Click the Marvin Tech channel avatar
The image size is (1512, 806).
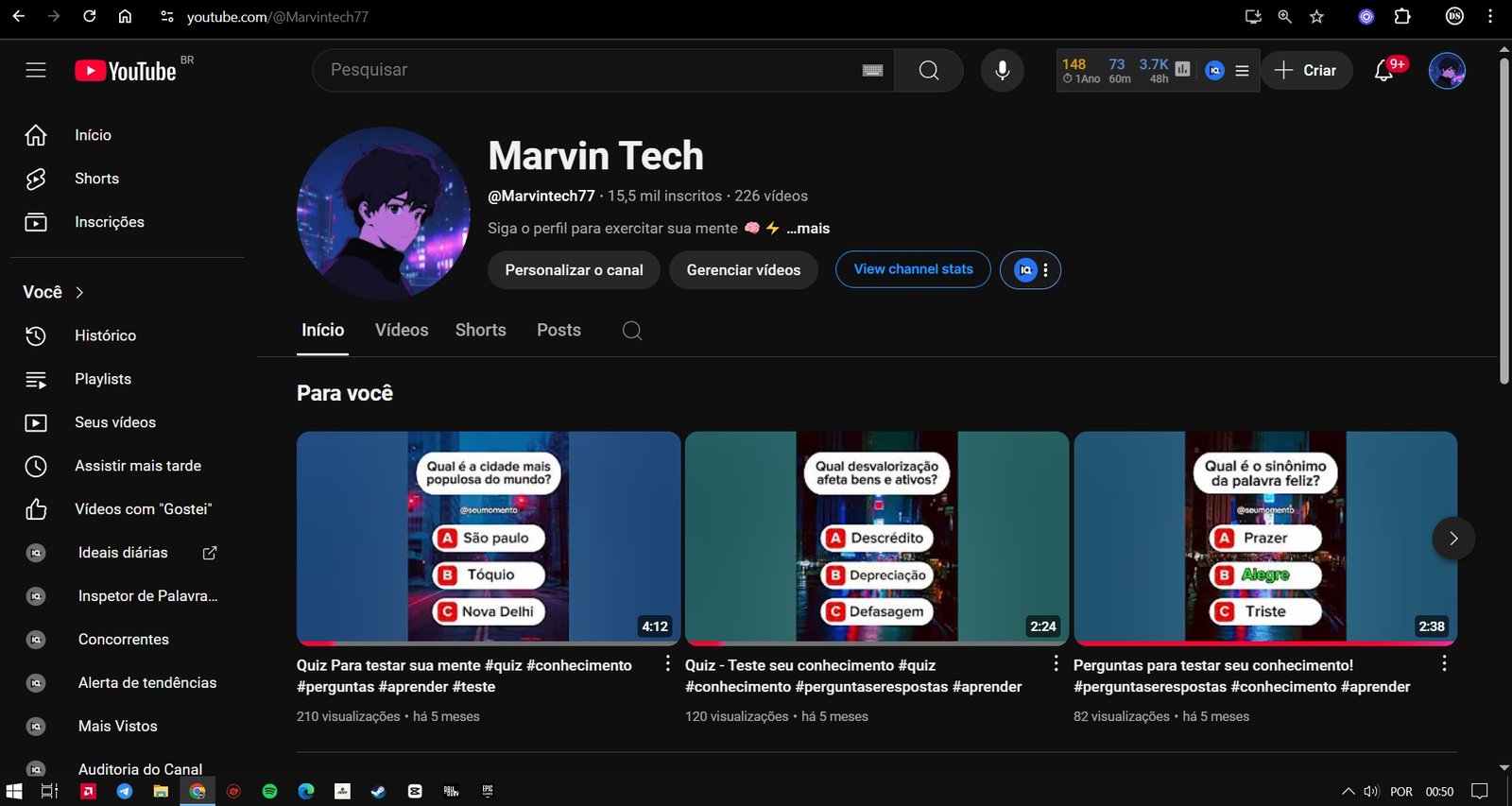pyautogui.click(x=383, y=214)
